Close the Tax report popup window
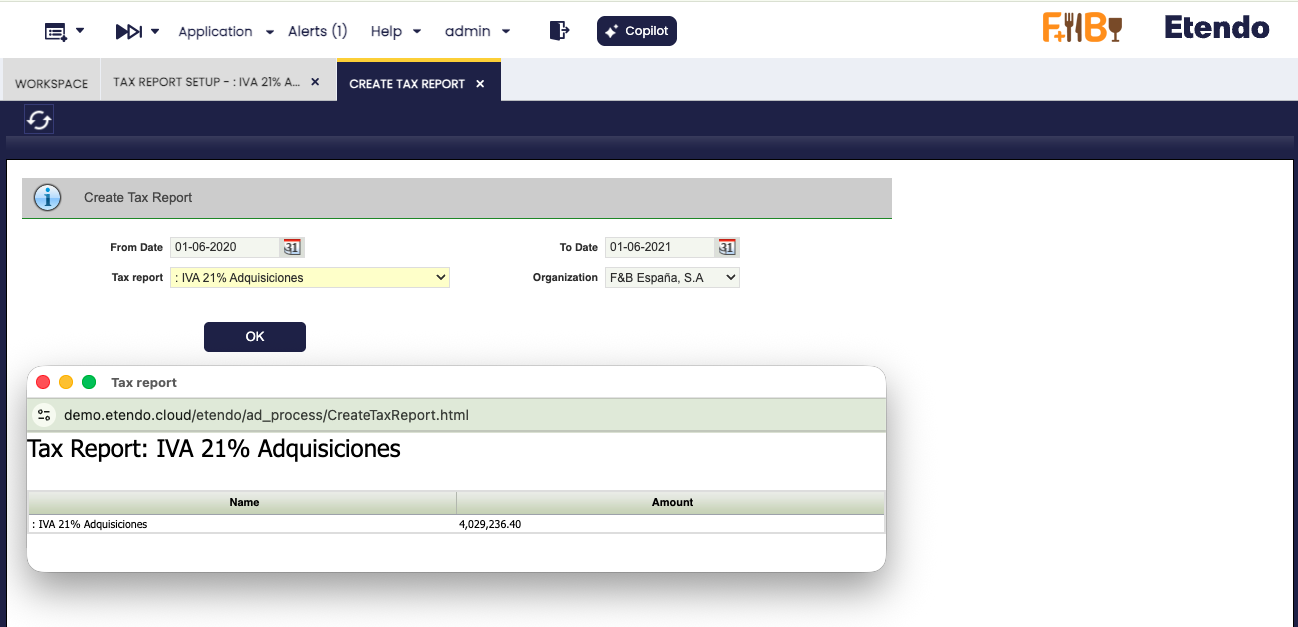Image resolution: width=1298 pixels, height=627 pixels. pyautogui.click(x=43, y=382)
